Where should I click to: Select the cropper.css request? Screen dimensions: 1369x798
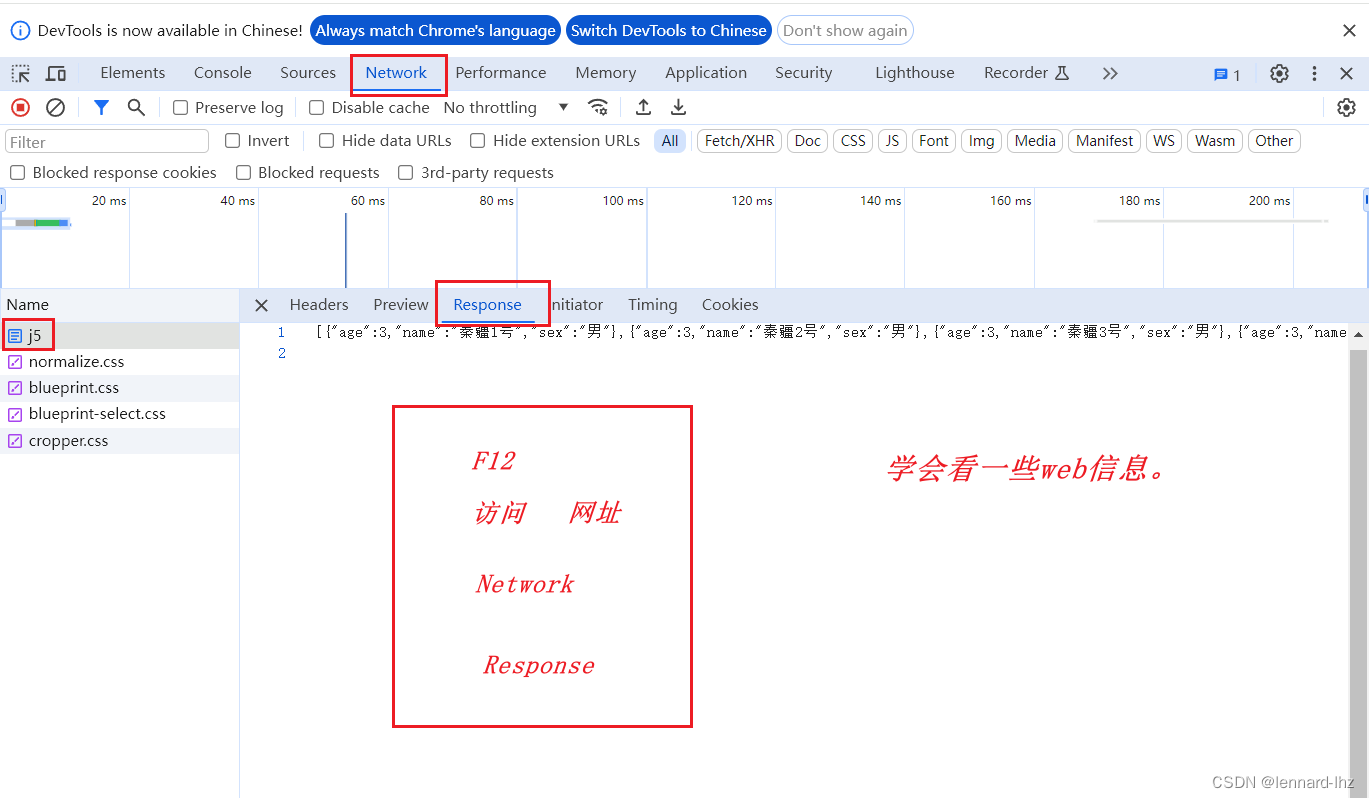tap(120, 441)
